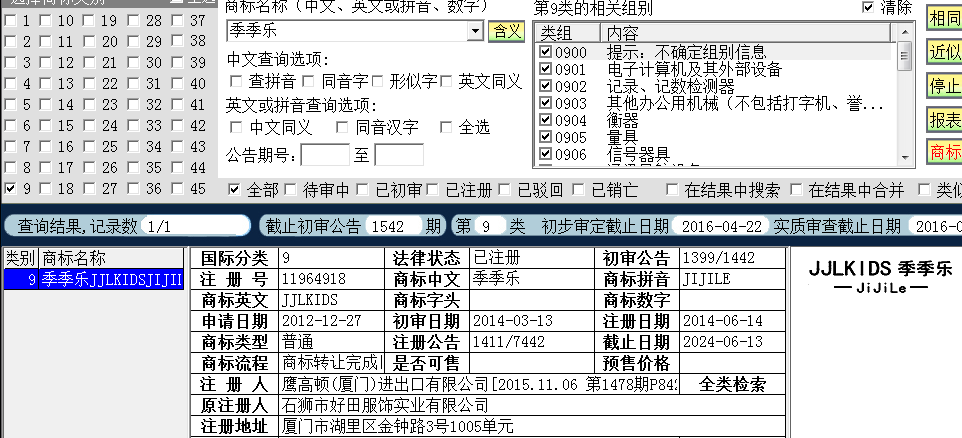The height and width of the screenshot is (438, 962).
Task: Click the 内容 column header
Action: [x=746, y=33]
